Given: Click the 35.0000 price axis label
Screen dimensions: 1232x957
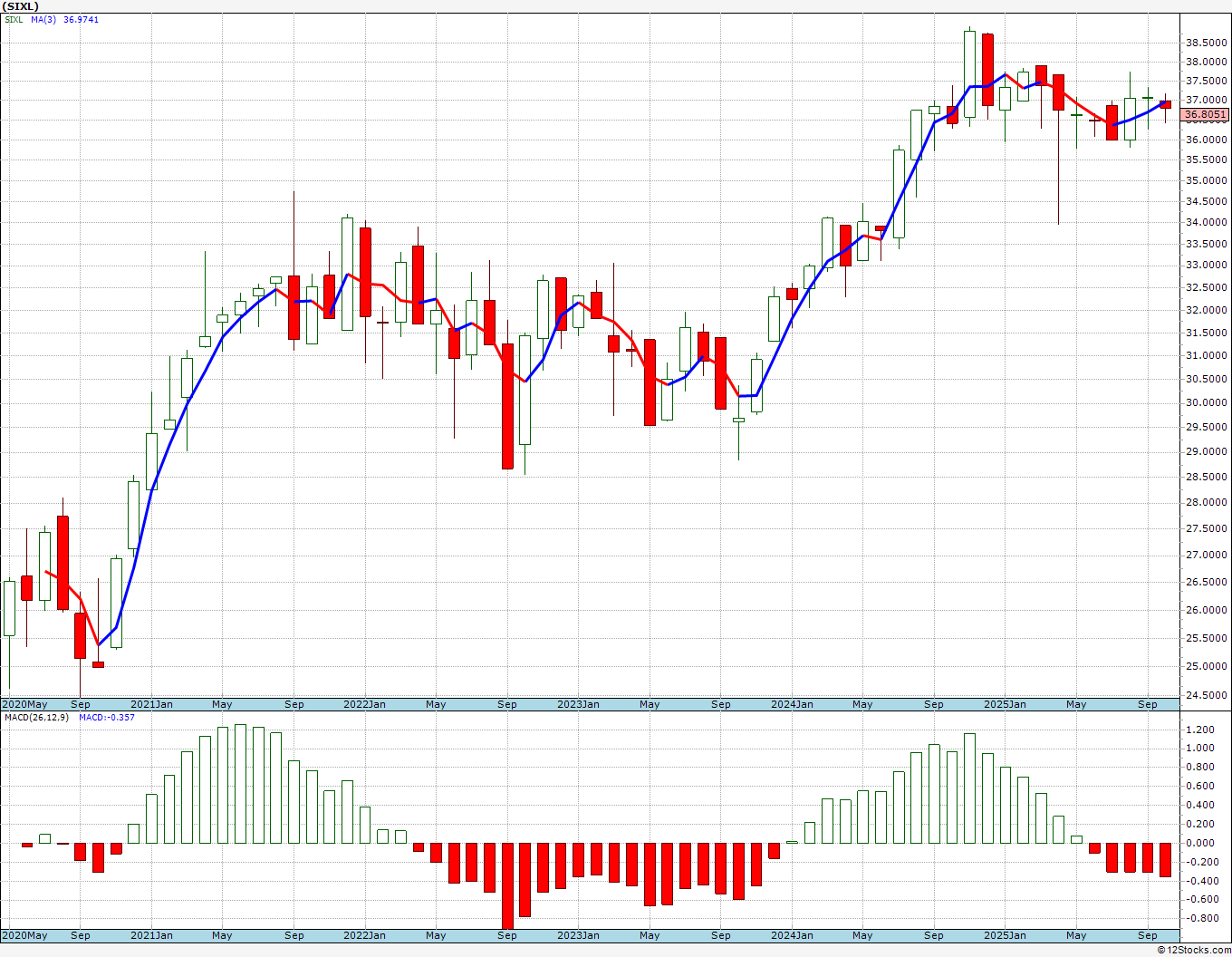Looking at the screenshot, I should click(x=1206, y=180).
